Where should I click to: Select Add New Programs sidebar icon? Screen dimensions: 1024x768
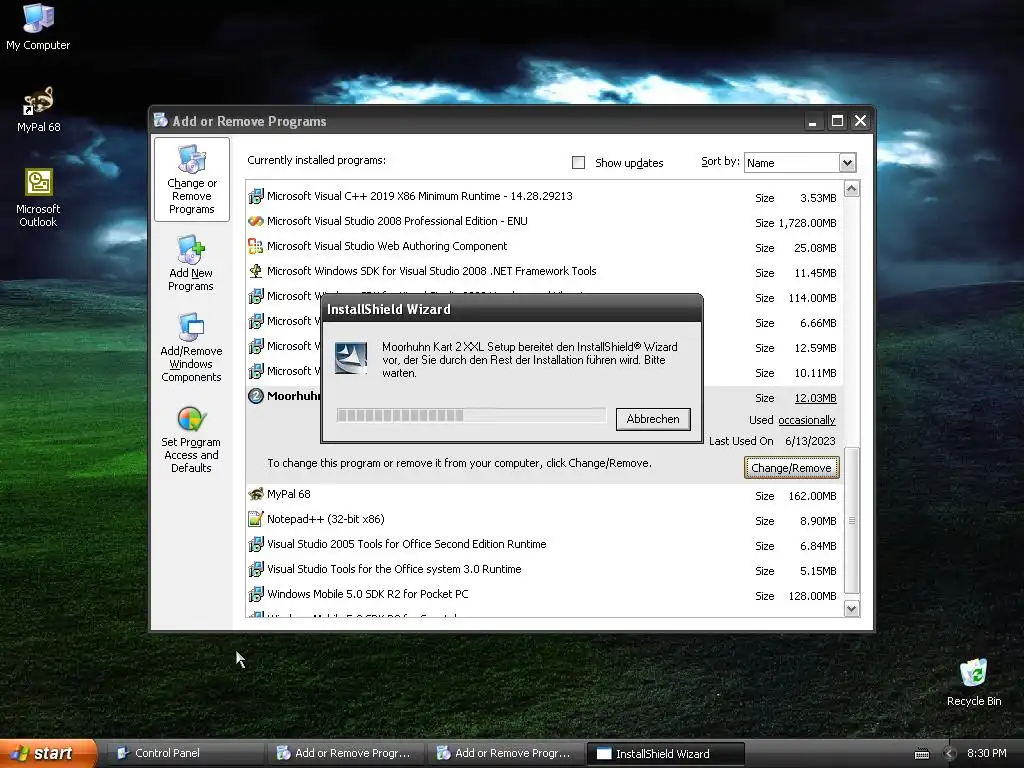(x=191, y=263)
